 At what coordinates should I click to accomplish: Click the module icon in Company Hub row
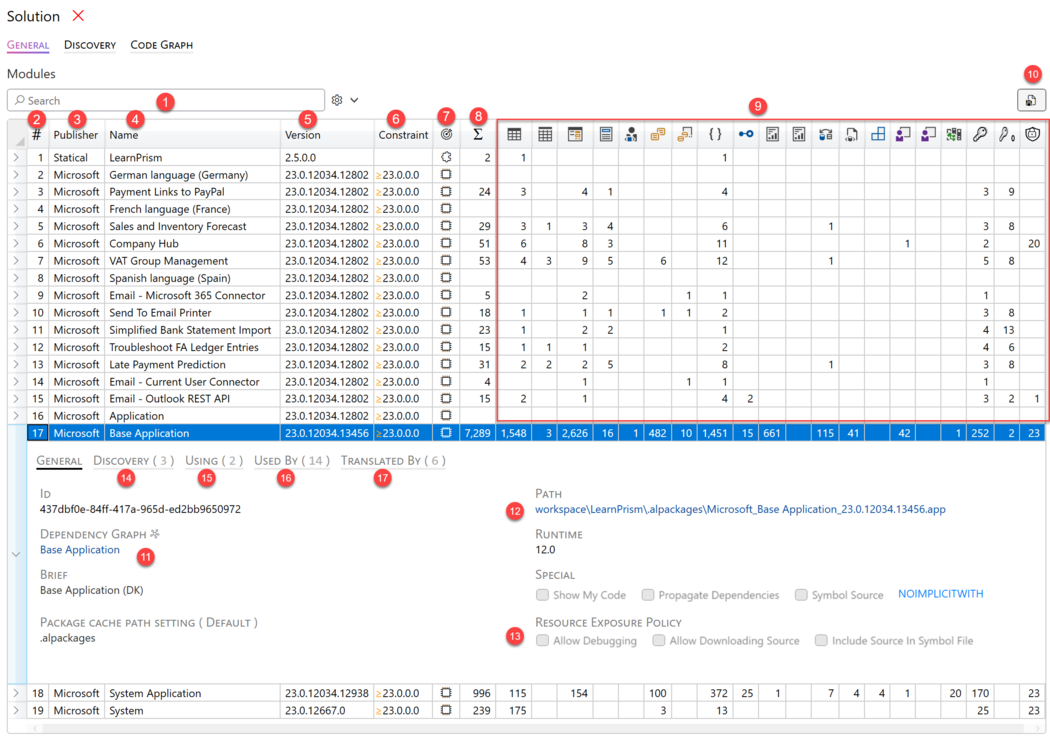[x=446, y=243]
